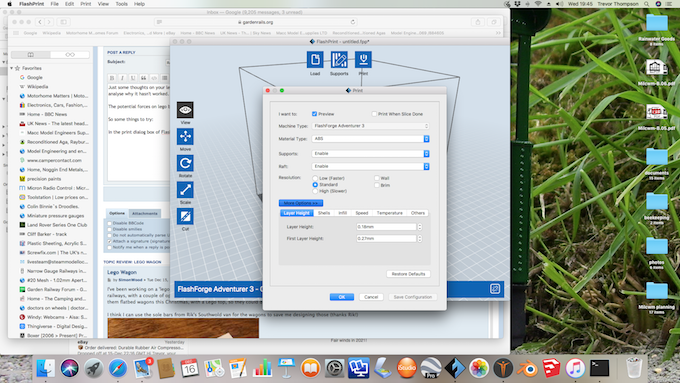Select Low (Faster) resolution
This screenshot has height=383, width=680.
(x=315, y=178)
